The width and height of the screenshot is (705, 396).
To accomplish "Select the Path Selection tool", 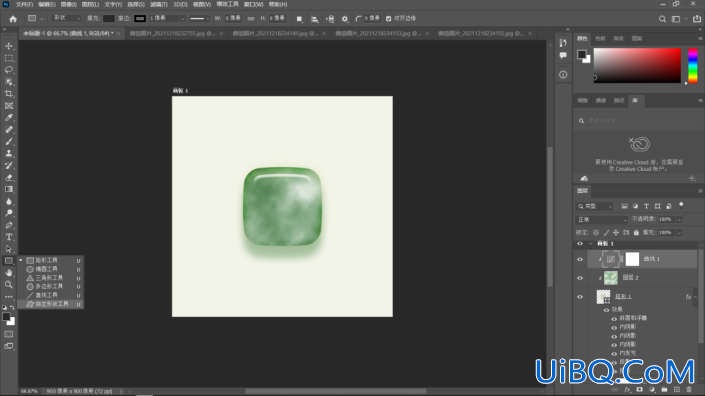I will [x=9, y=249].
